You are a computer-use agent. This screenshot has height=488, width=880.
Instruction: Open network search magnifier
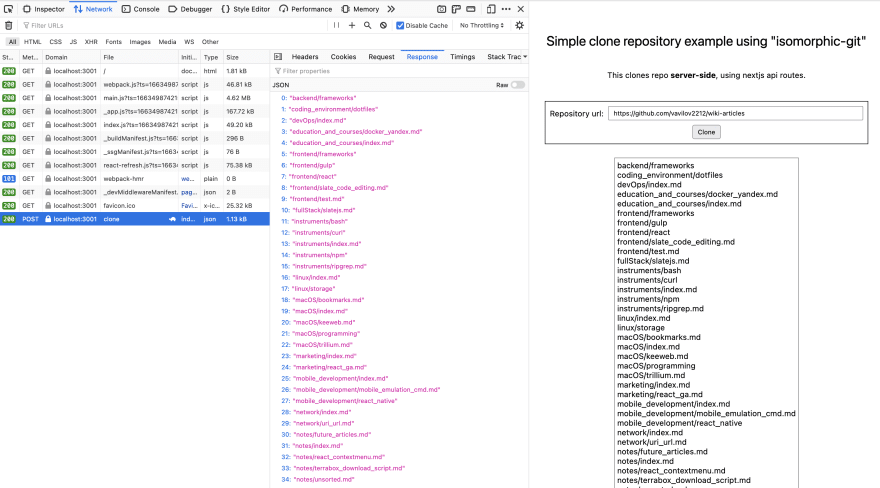pyautogui.click(x=368, y=25)
